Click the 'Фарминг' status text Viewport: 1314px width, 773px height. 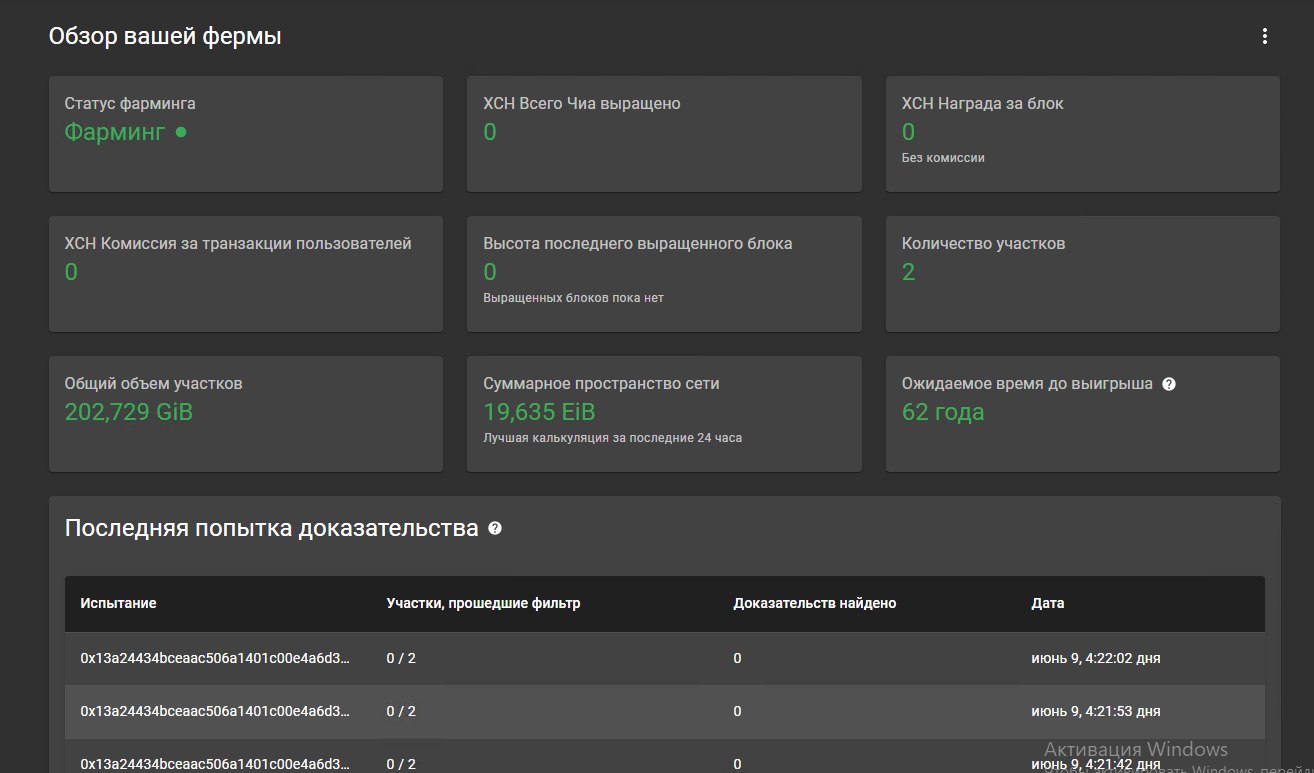(x=114, y=132)
